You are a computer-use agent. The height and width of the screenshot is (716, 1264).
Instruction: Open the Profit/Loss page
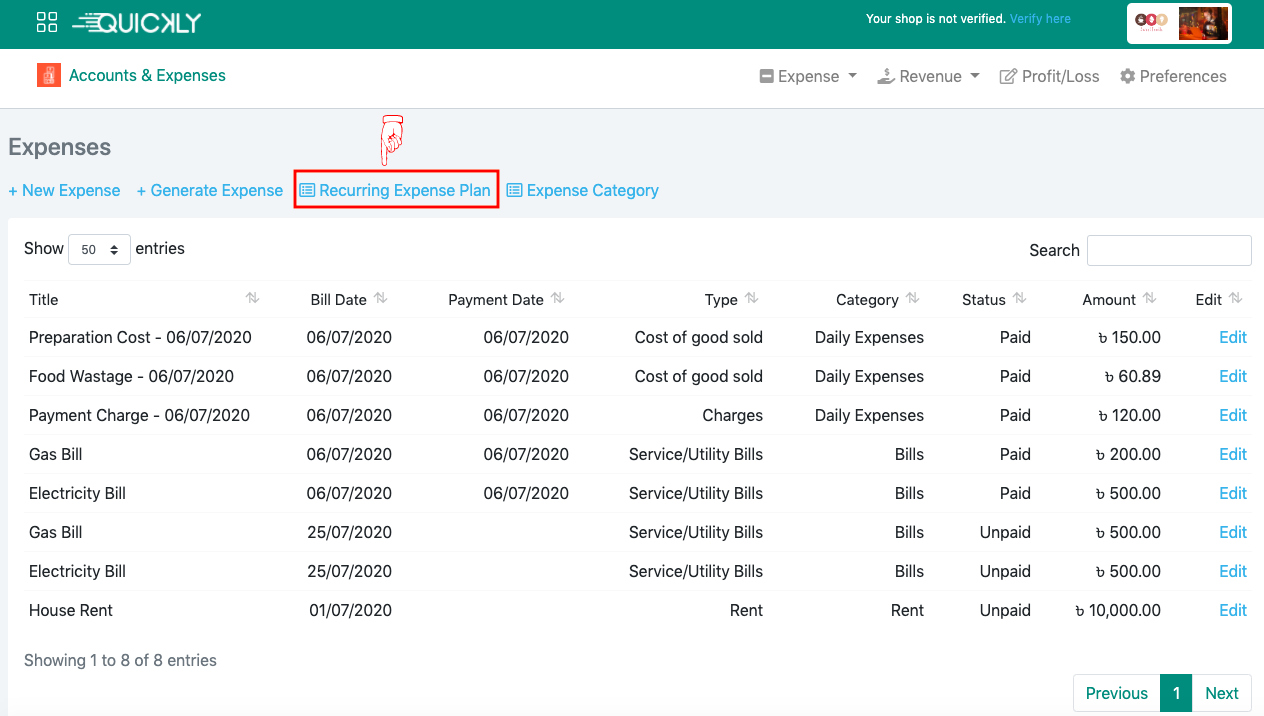[1049, 77]
